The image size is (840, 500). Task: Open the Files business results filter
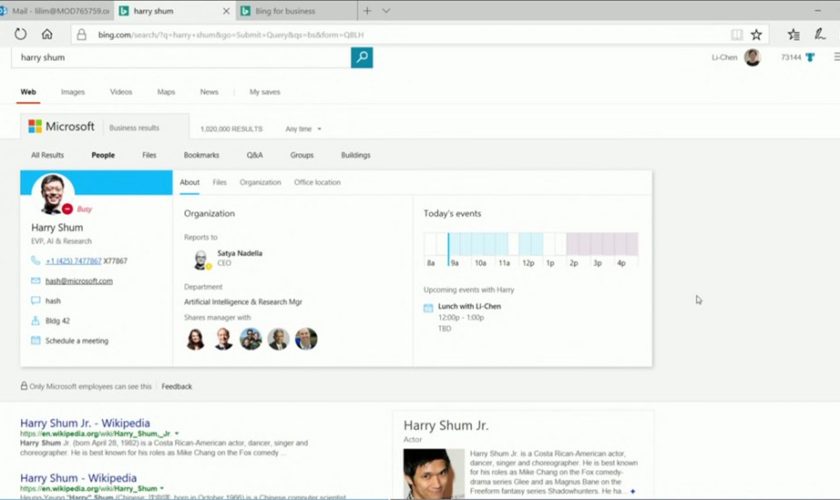[149, 155]
